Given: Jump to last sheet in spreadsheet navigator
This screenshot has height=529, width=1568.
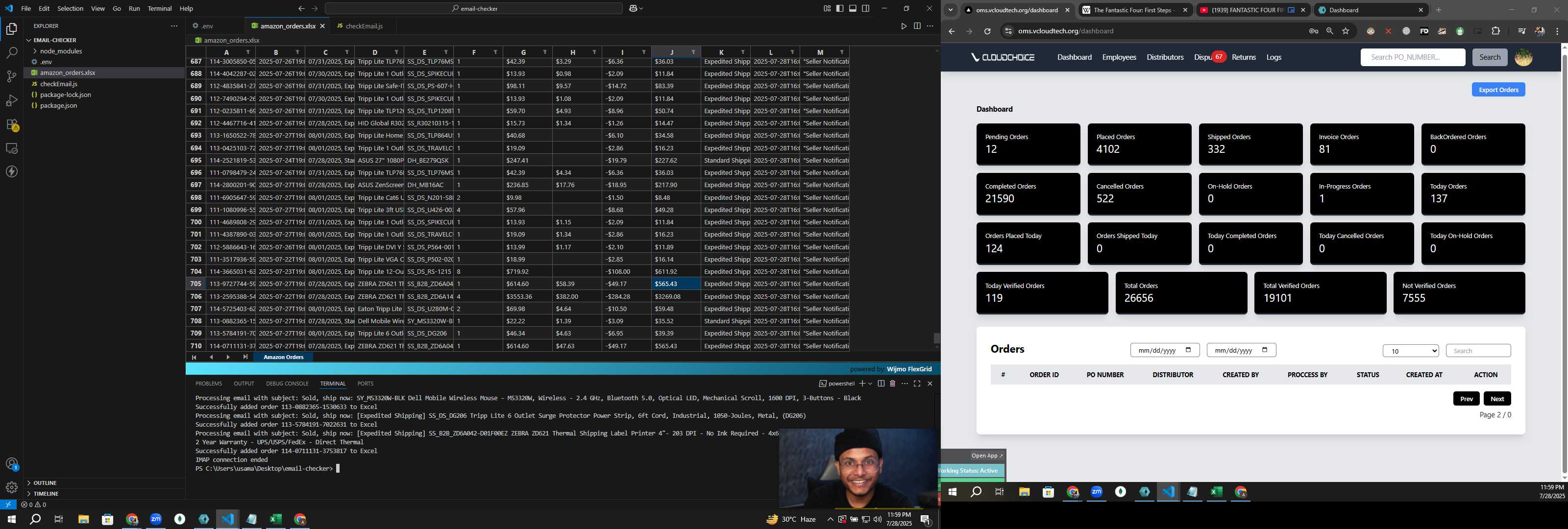Looking at the screenshot, I should pyautogui.click(x=245, y=358).
